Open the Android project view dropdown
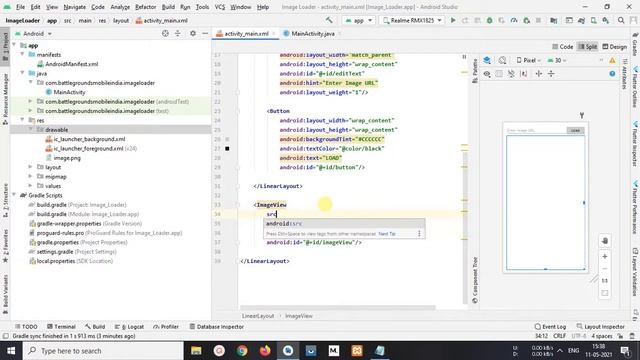 click(33, 33)
